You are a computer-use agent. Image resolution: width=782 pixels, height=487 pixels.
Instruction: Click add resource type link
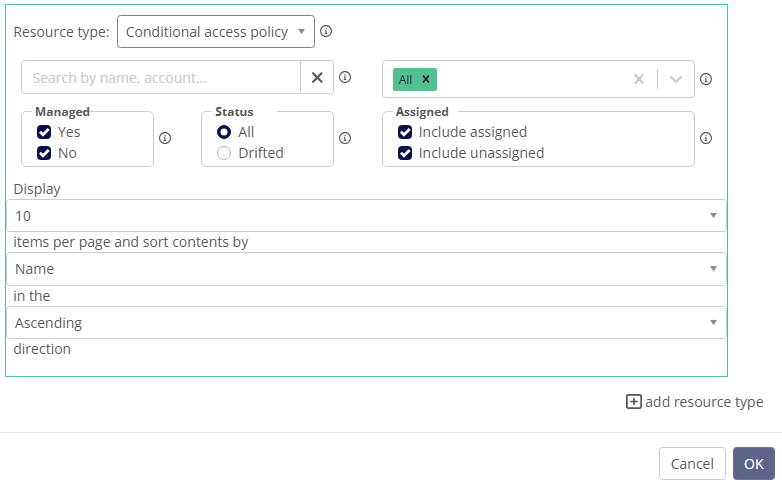[x=695, y=402]
